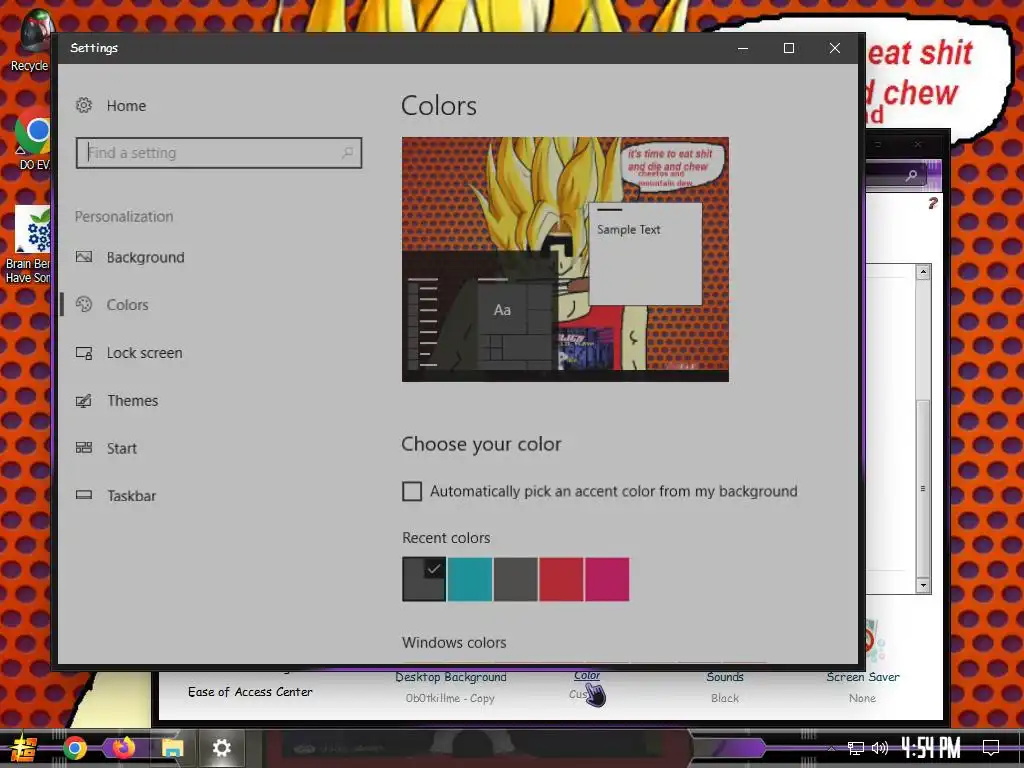The height and width of the screenshot is (768, 1024).
Task: Show hidden tray icons chevron
Action: click(x=831, y=748)
